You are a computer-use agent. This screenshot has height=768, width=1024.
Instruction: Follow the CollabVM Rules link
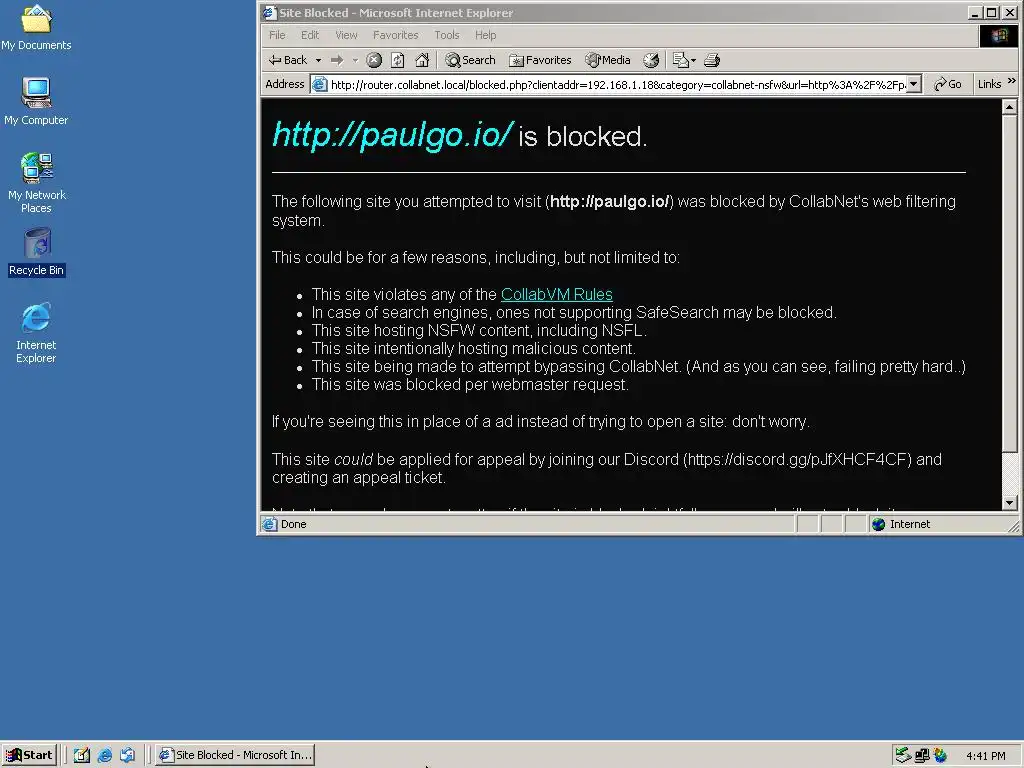(x=556, y=295)
